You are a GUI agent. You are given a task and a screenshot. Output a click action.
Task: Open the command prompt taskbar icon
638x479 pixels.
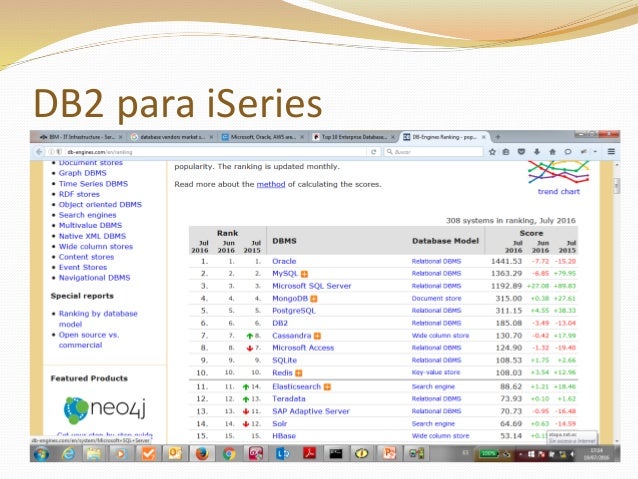(x=336, y=453)
